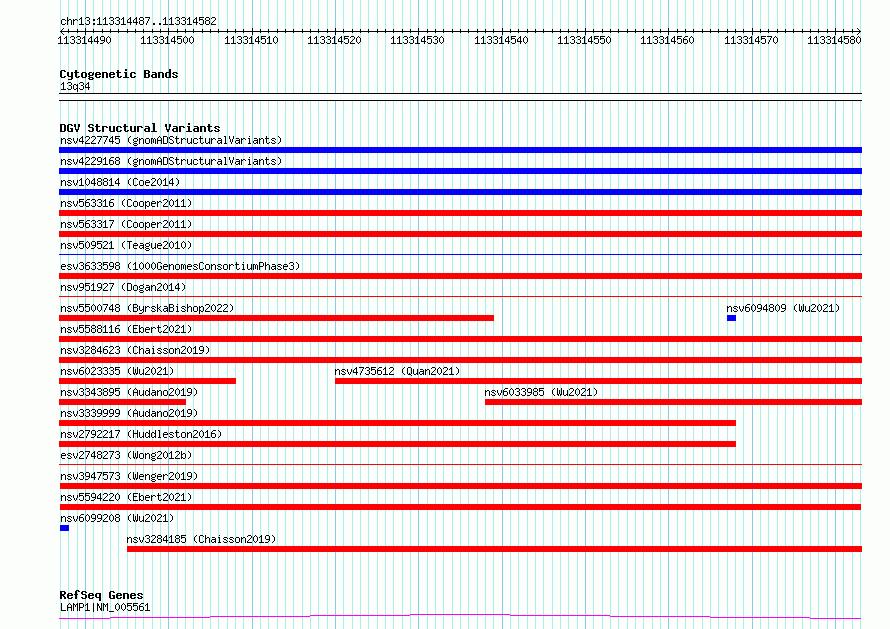Open nsv5588116 (Ebert2021) label
Screen dimensions: 890x629
pos(126,329)
